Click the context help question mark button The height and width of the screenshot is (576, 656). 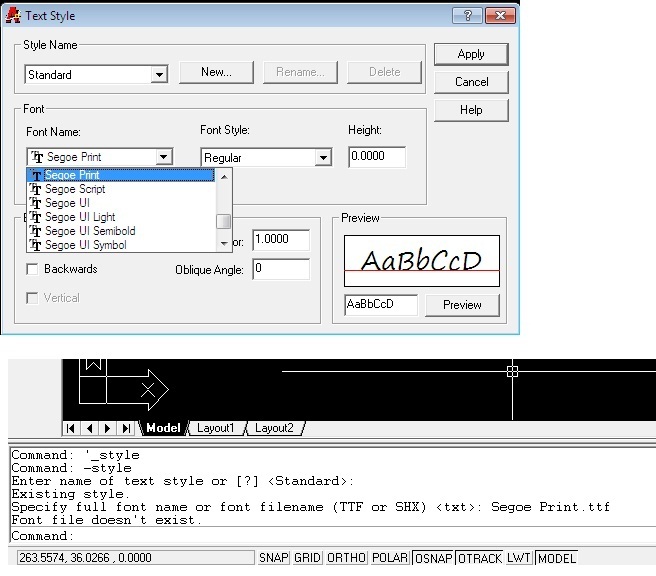click(x=467, y=16)
